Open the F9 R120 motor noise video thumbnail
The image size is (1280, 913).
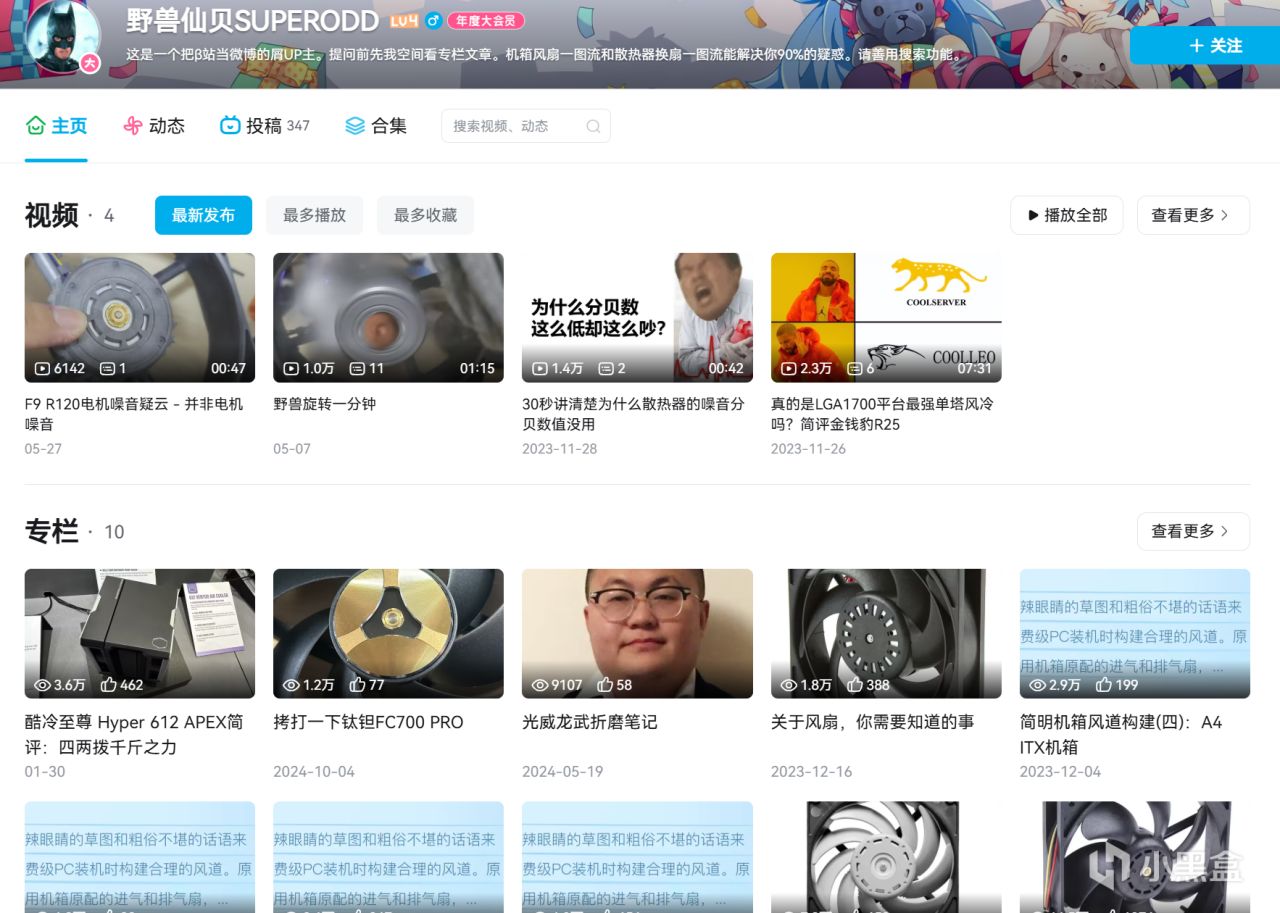pos(140,317)
